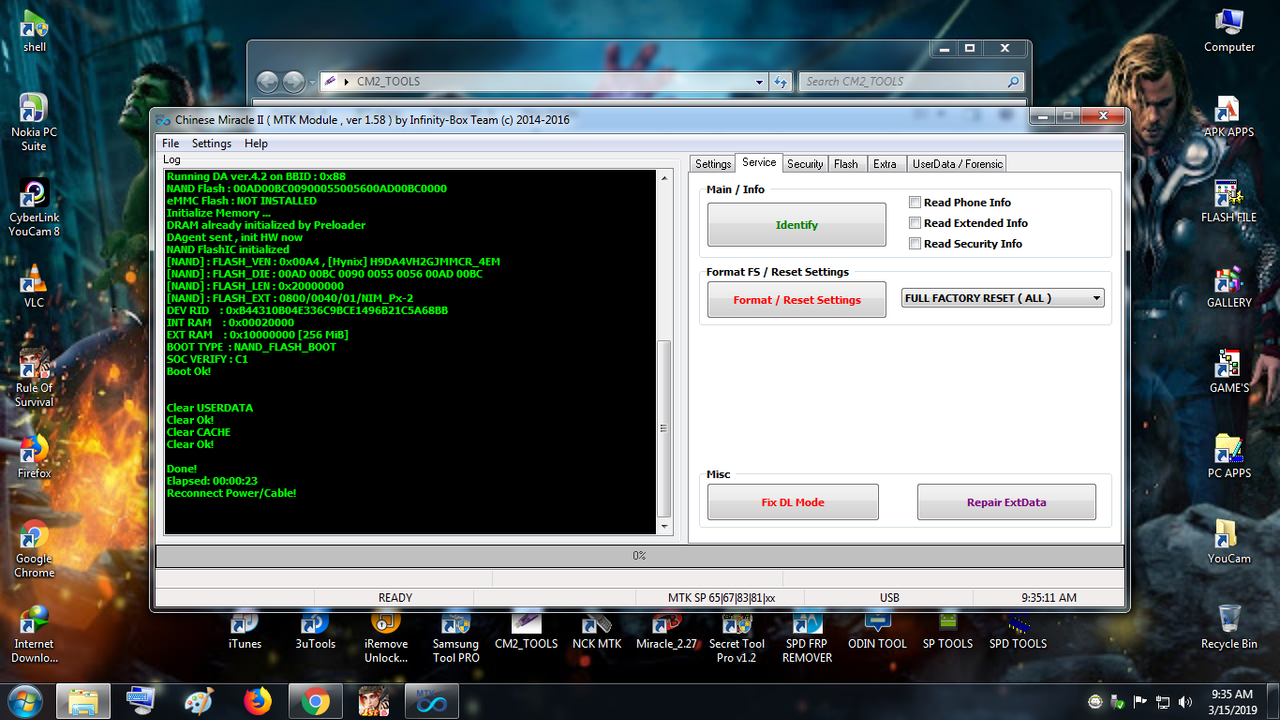Open Samsung Tool PRO shortcut

click(x=456, y=637)
